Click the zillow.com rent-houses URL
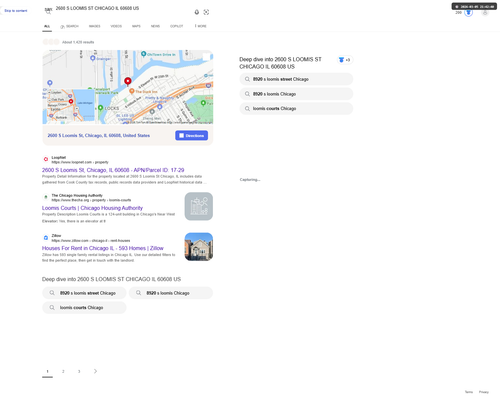 [x=91, y=240]
